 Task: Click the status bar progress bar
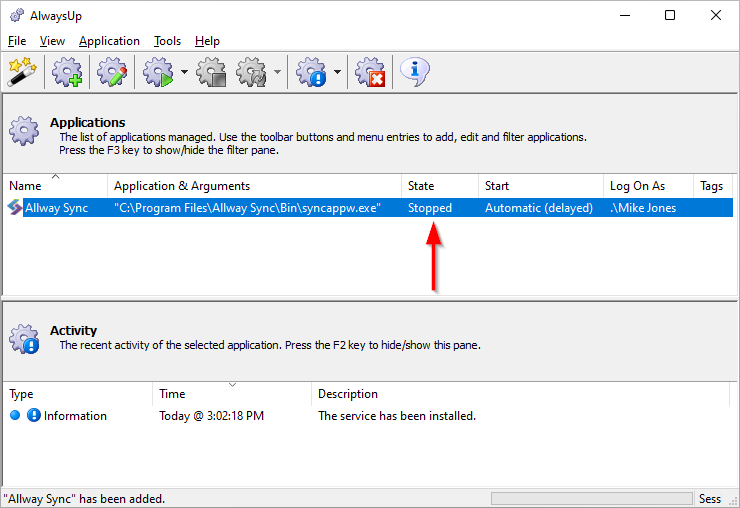(592, 499)
